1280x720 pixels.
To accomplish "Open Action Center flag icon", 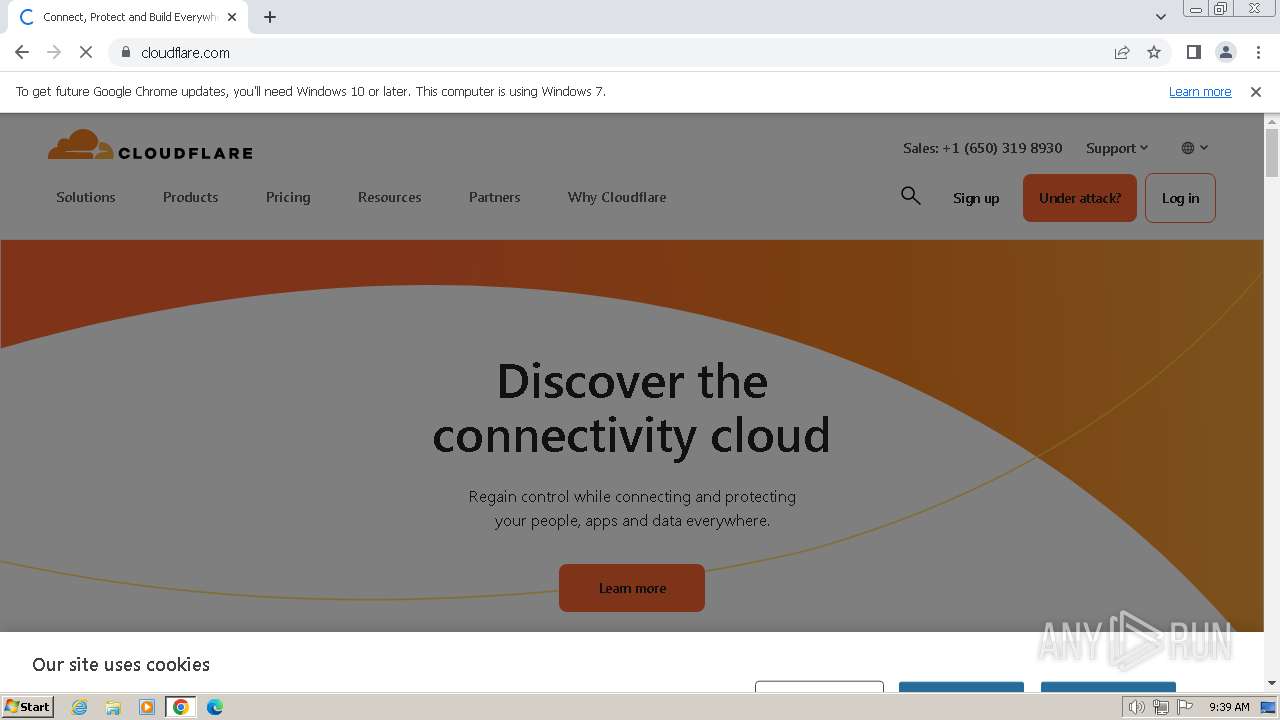I will coord(1185,707).
